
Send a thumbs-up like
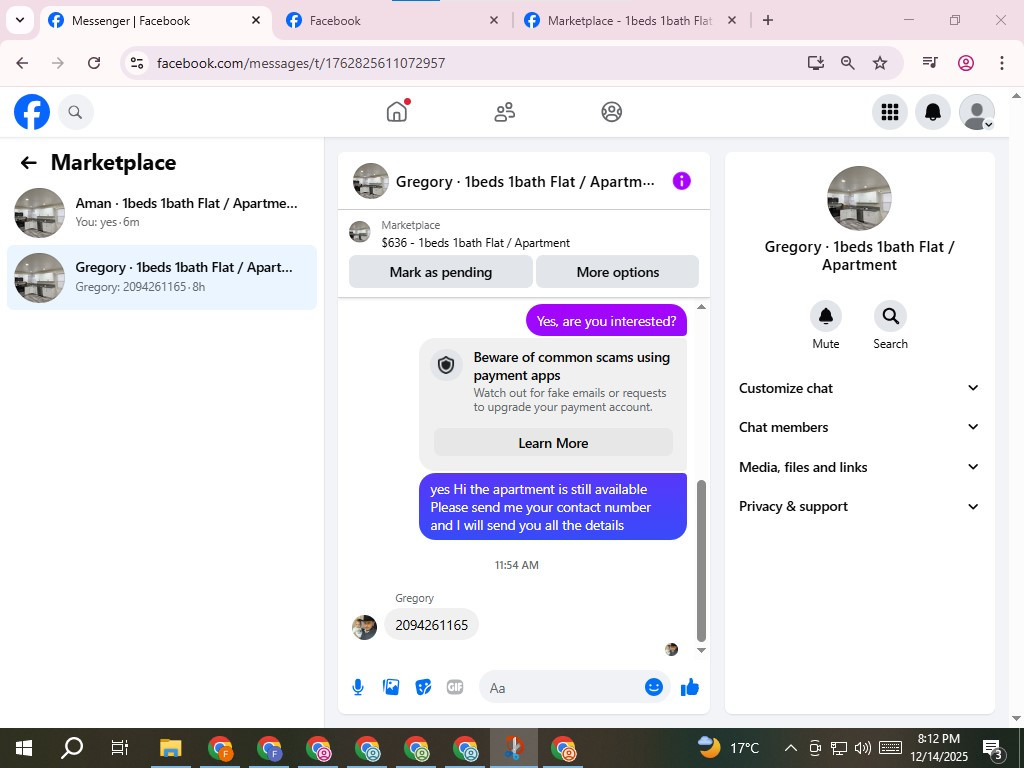click(x=690, y=687)
